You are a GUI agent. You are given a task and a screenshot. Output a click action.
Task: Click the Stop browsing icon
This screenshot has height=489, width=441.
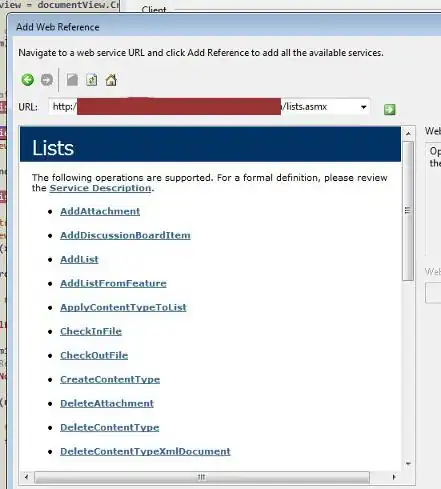pos(72,80)
